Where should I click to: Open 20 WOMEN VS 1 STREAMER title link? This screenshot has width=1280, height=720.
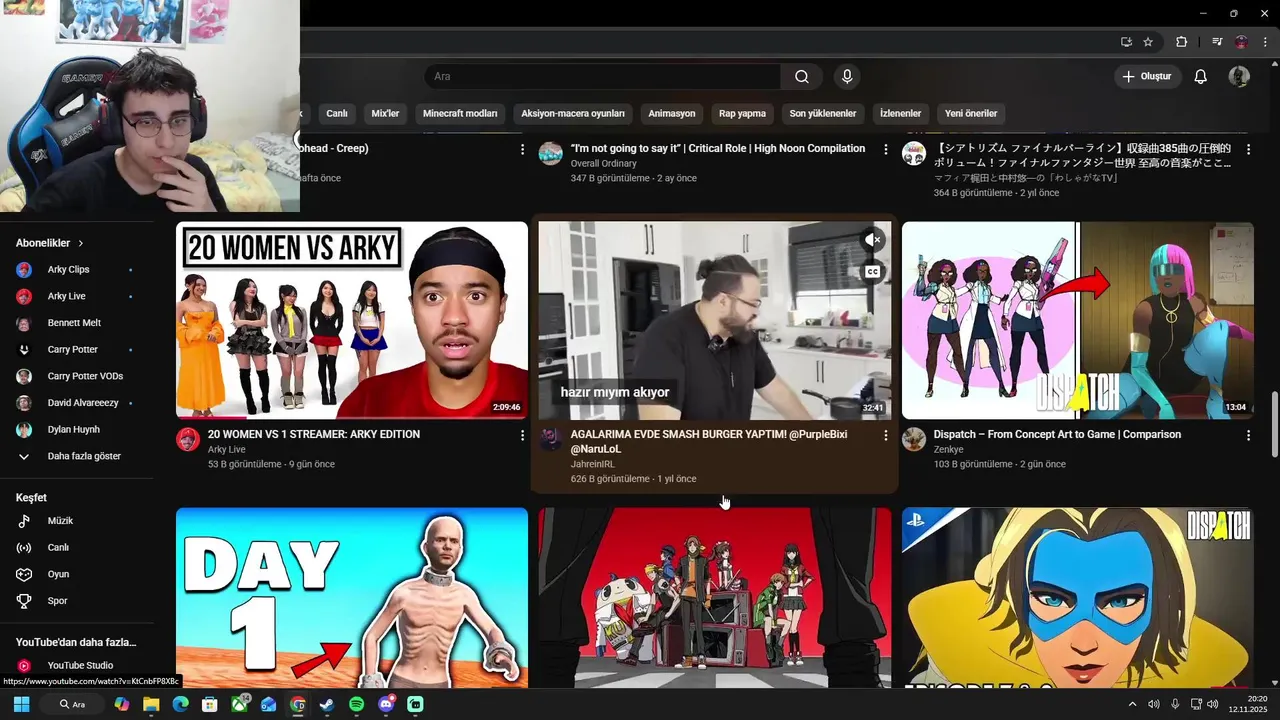pyautogui.click(x=314, y=434)
